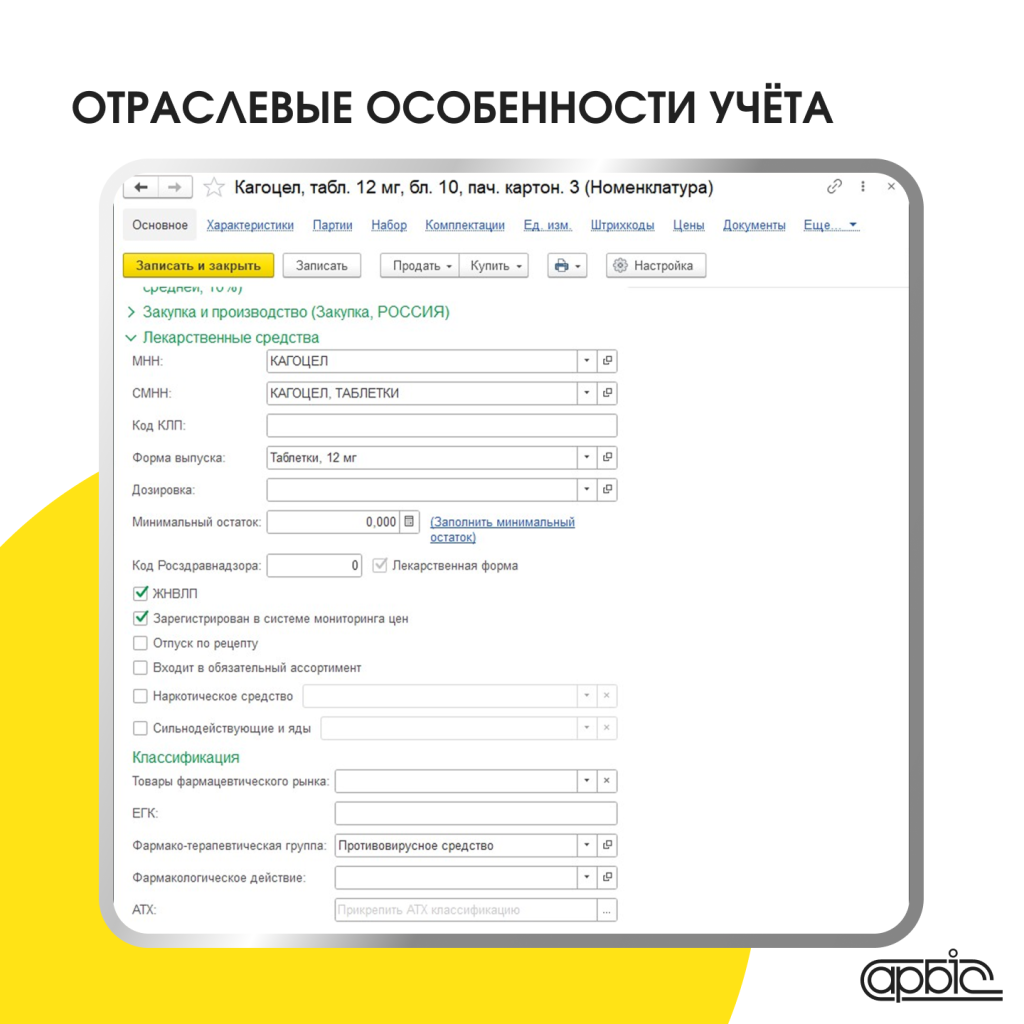Focus the Код КЛП input field
The image size is (1024, 1024).
click(x=441, y=425)
